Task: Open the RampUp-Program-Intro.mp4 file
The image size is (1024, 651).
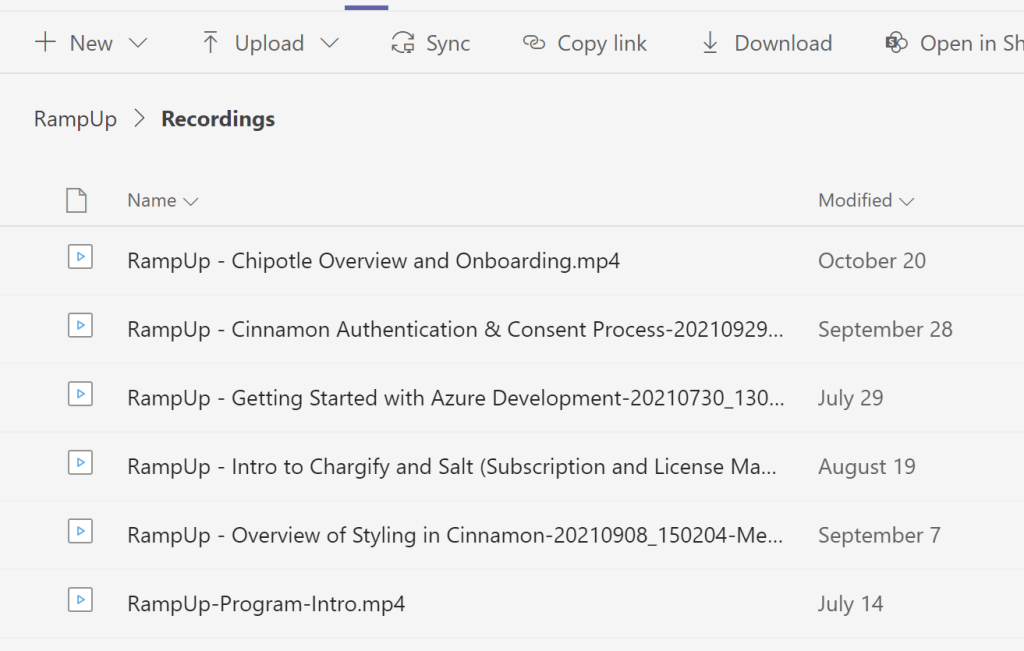Action: [x=266, y=604]
